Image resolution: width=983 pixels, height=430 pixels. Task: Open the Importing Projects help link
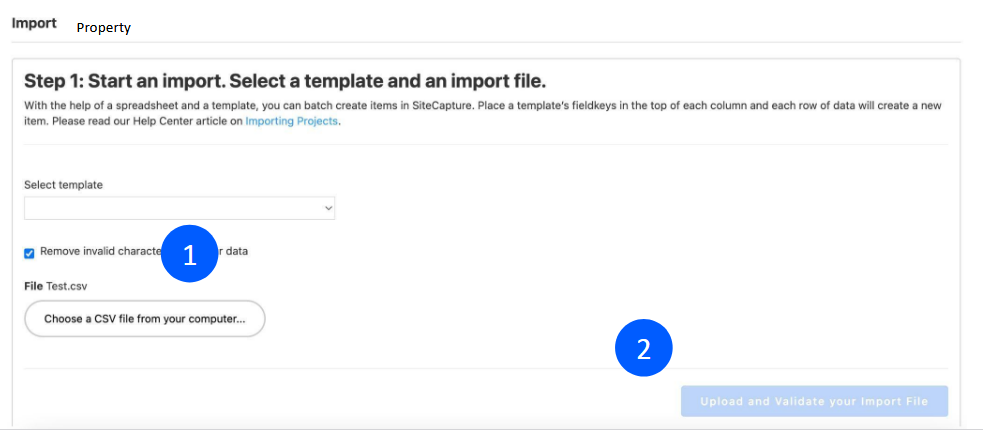(291, 122)
